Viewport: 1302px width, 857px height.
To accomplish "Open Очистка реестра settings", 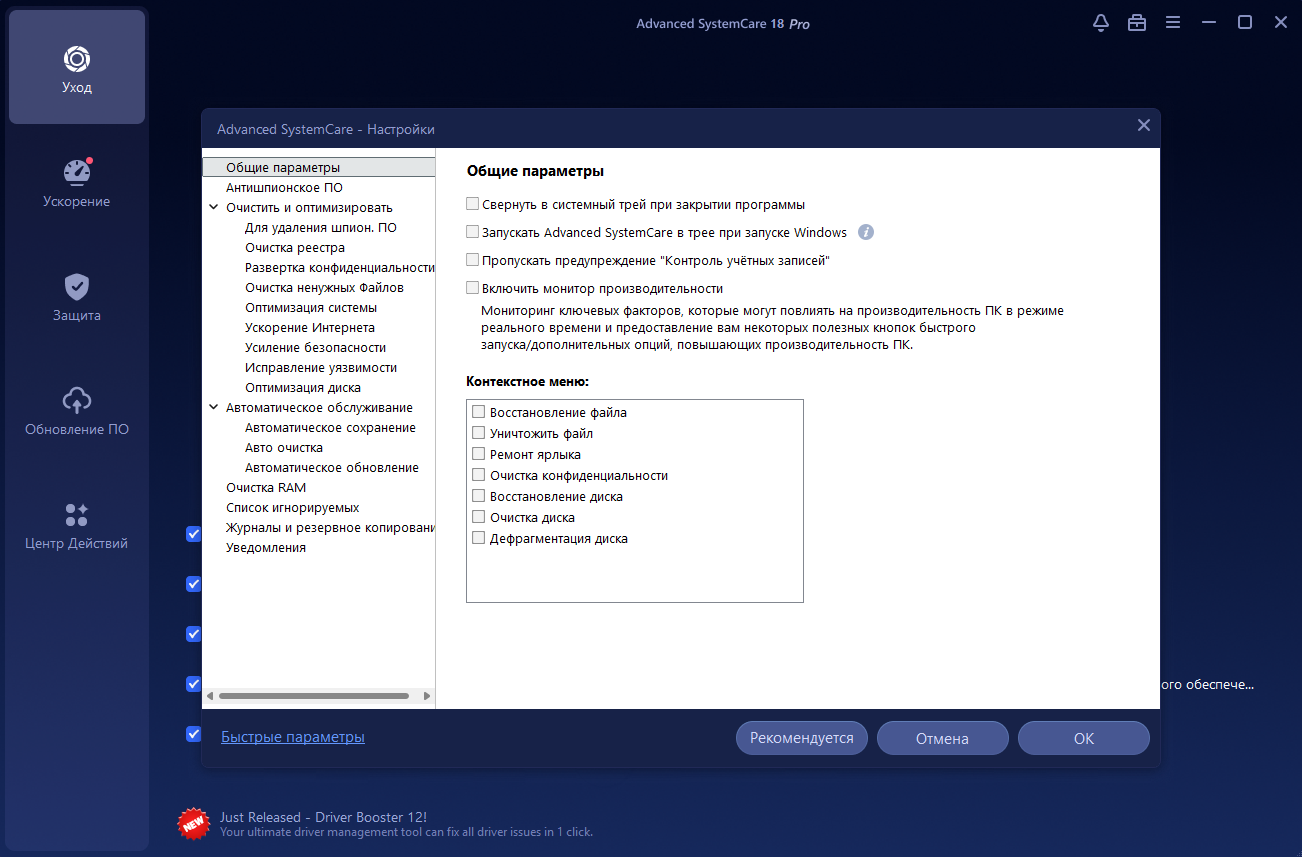I will point(295,248).
